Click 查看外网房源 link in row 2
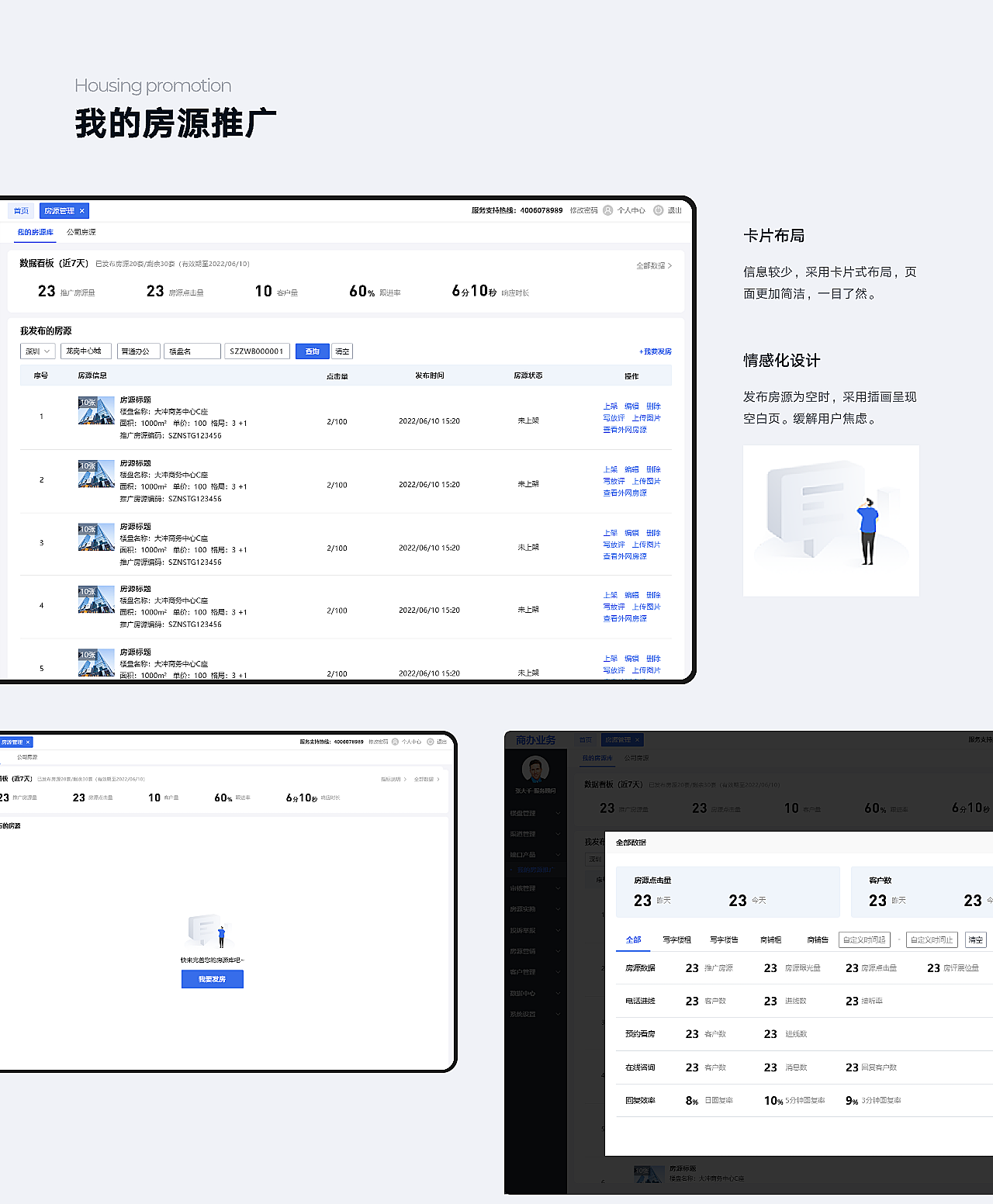This screenshot has height=1204, width=993. [x=625, y=493]
